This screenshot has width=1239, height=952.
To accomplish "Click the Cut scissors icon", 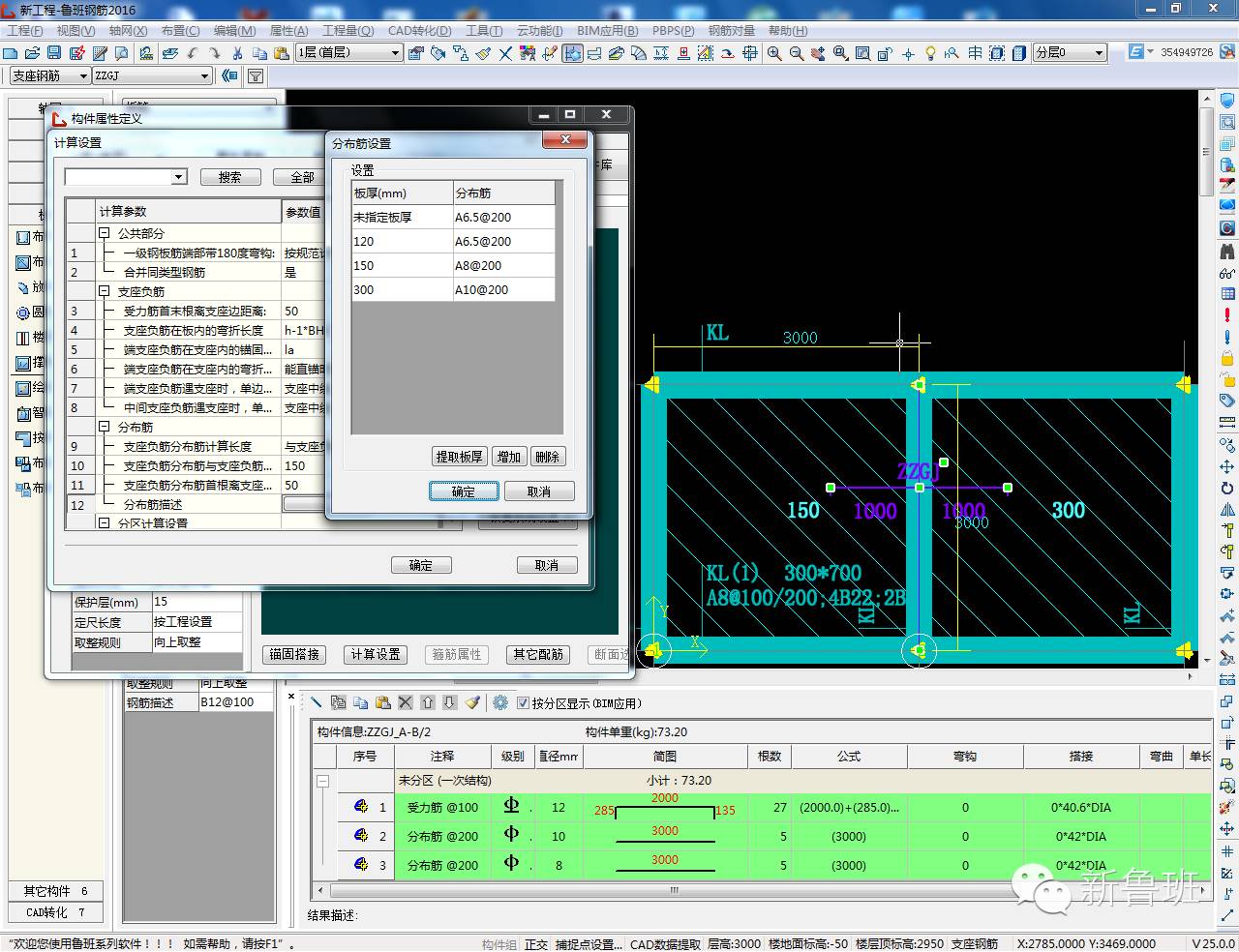I will click(x=237, y=53).
